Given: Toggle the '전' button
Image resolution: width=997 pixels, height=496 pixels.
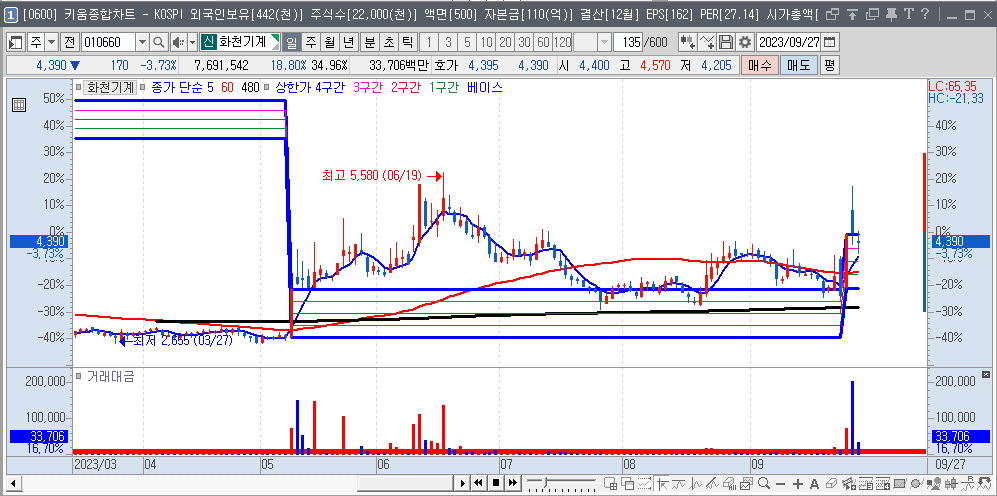Looking at the screenshot, I should [70, 43].
